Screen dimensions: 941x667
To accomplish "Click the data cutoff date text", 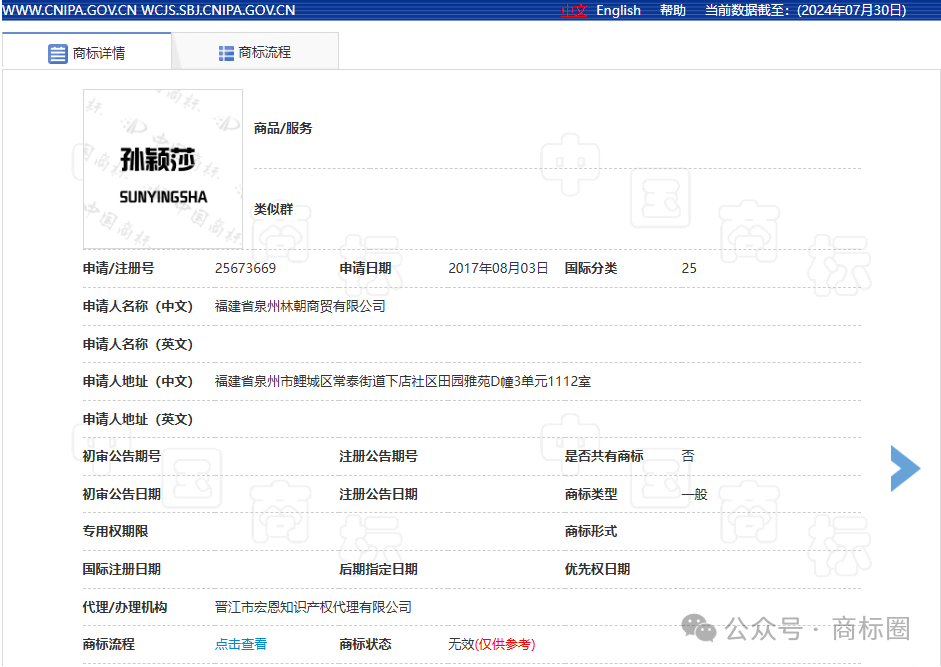I will pos(805,10).
